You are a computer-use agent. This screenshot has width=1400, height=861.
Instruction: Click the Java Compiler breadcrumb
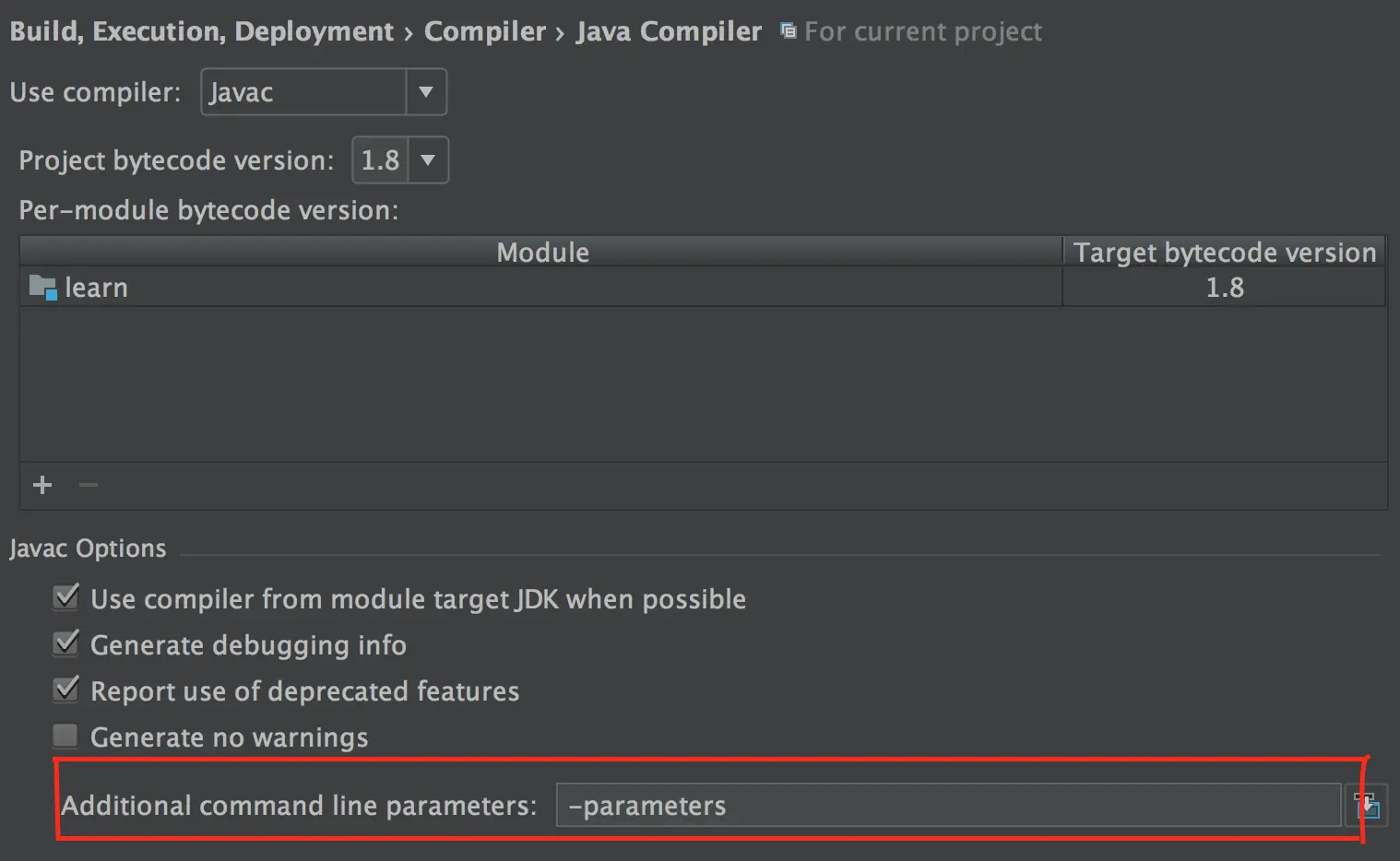tap(669, 31)
